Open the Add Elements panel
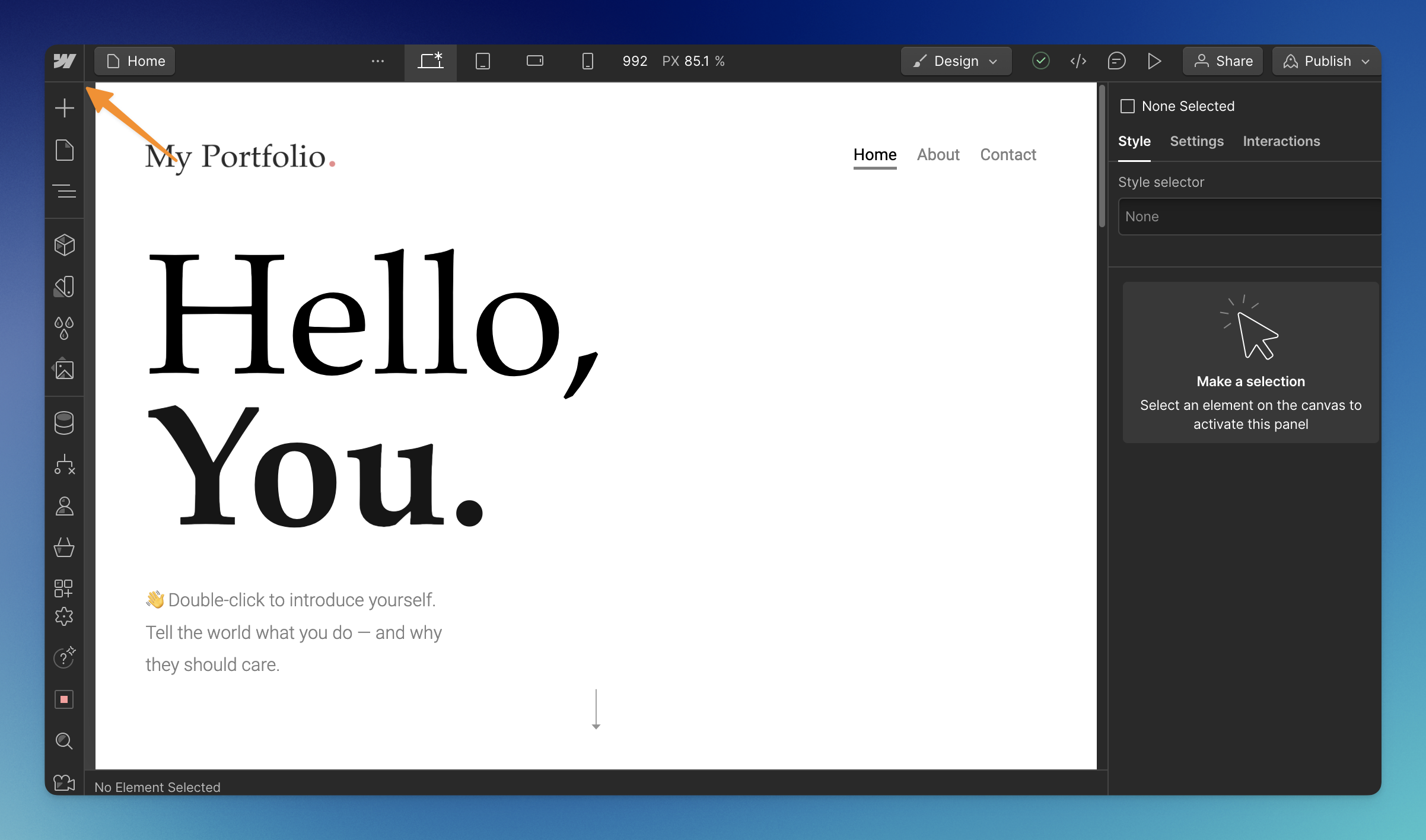 click(64, 108)
